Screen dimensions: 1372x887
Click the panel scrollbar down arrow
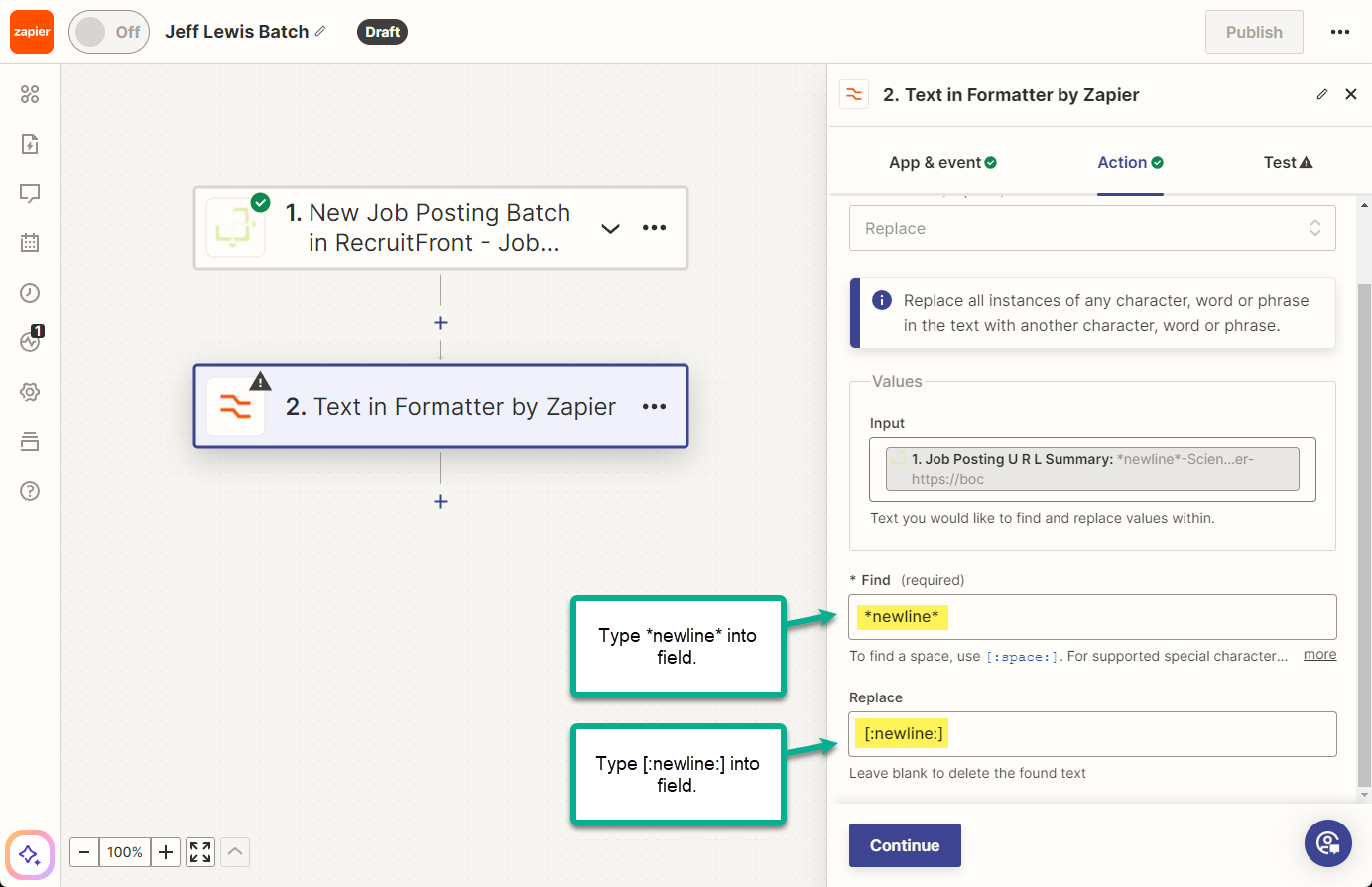coord(1364,795)
